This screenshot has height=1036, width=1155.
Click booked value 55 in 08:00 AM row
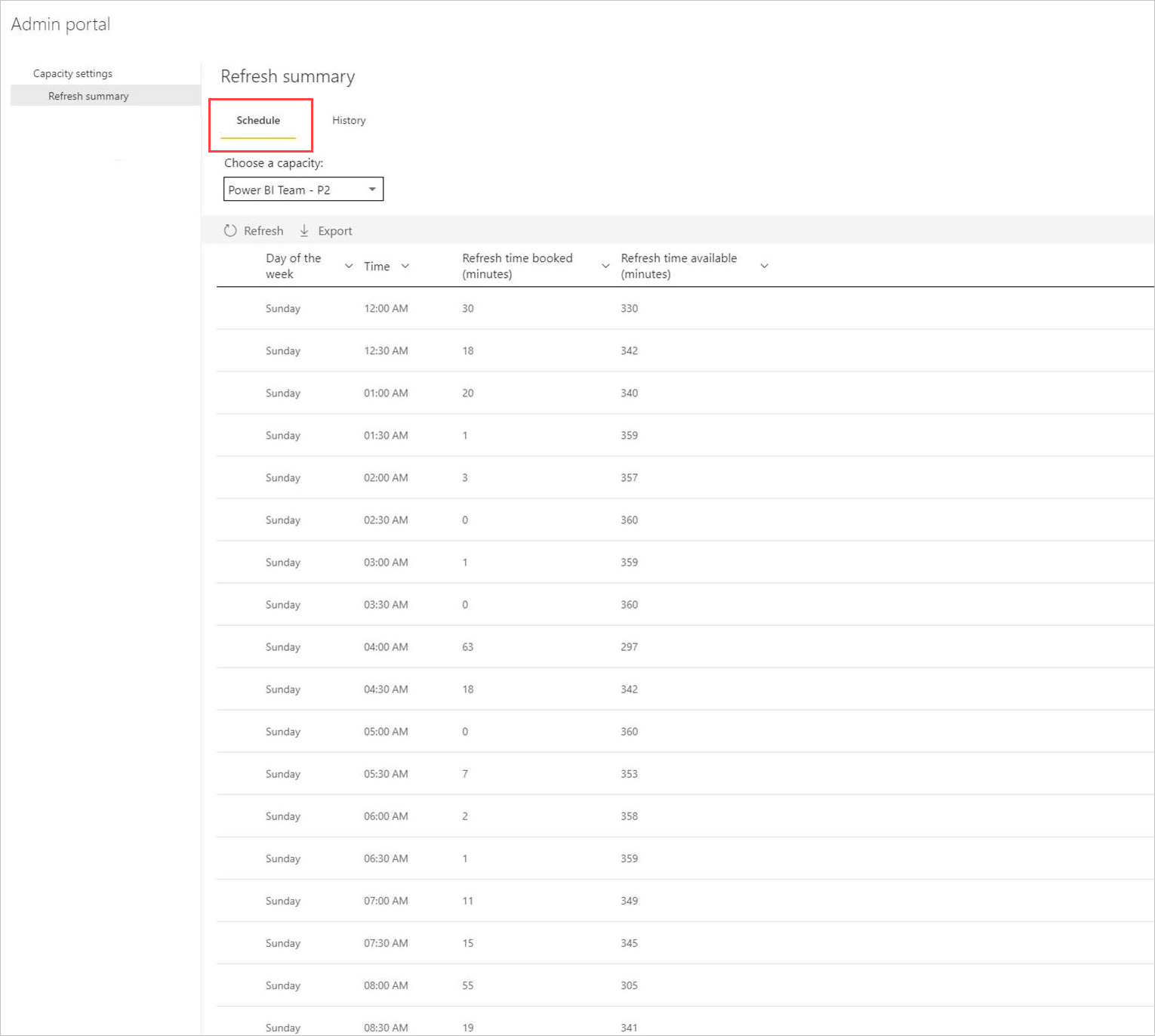[468, 985]
